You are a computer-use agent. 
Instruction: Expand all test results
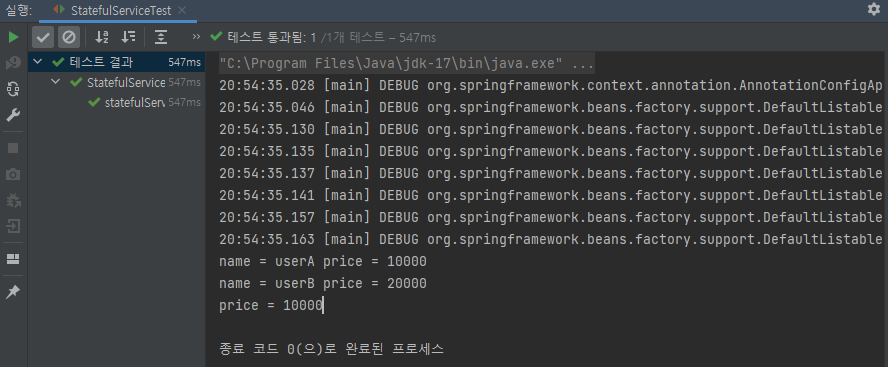[x=161, y=37]
